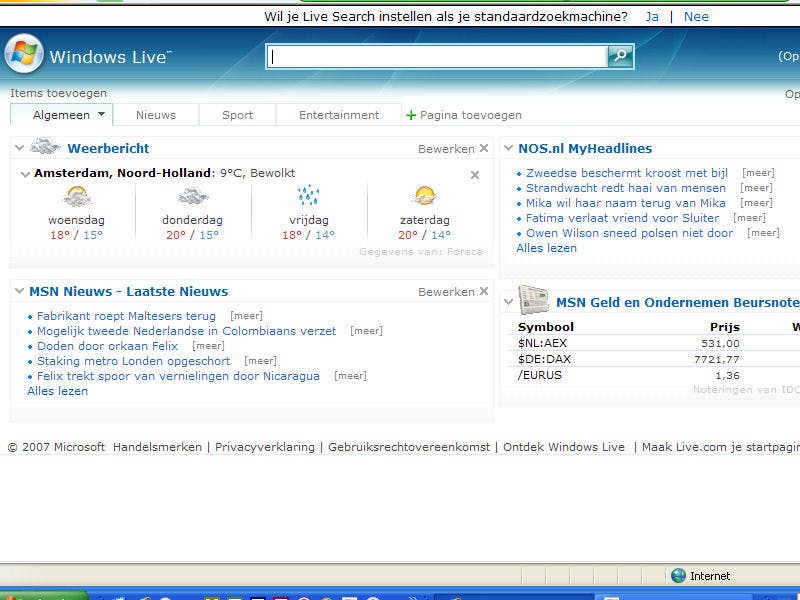The width and height of the screenshot is (800, 600).
Task: Click the green plus Pagina toevoegen icon
Action: [x=411, y=115]
